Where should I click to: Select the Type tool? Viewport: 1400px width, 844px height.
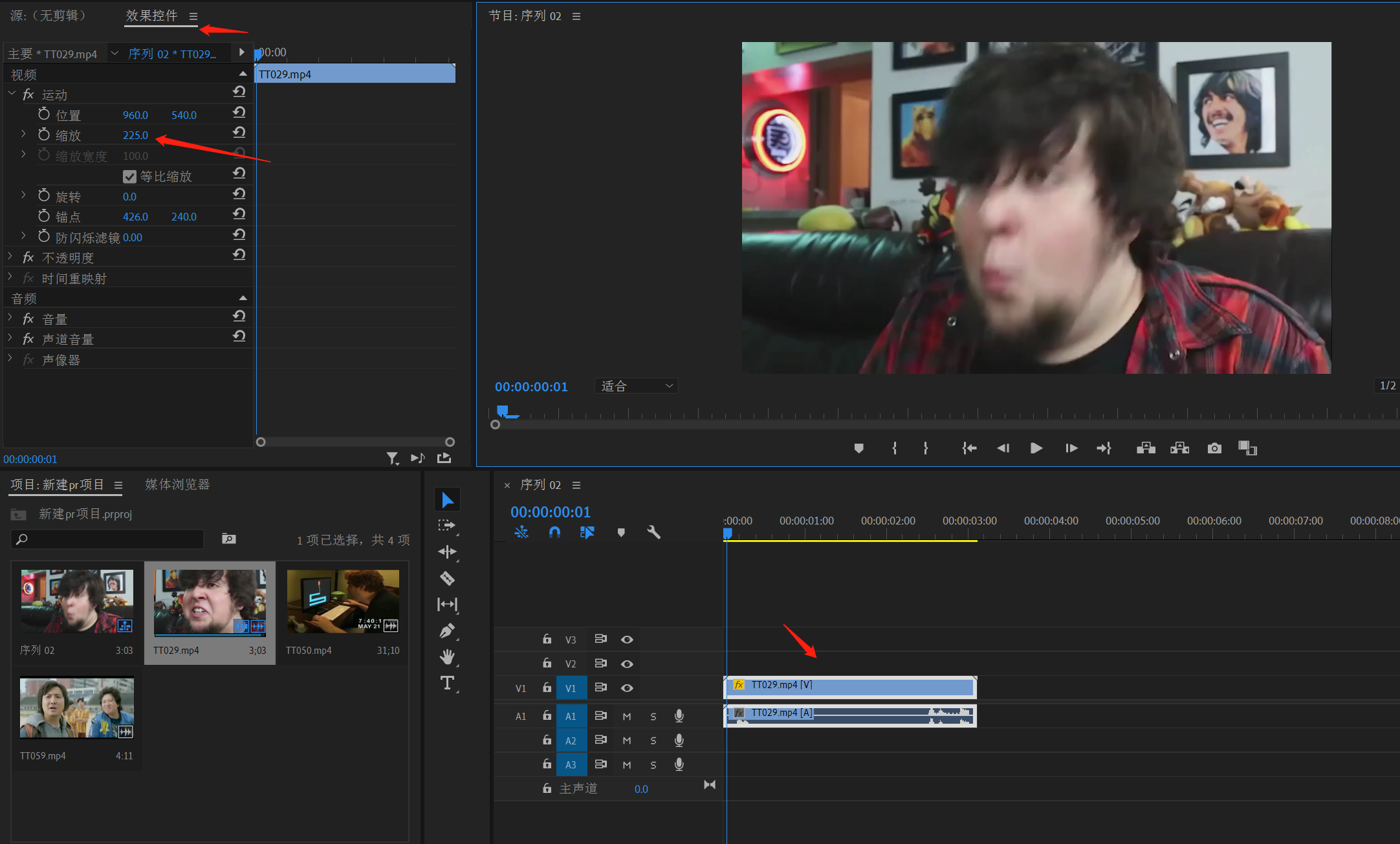pyautogui.click(x=447, y=683)
